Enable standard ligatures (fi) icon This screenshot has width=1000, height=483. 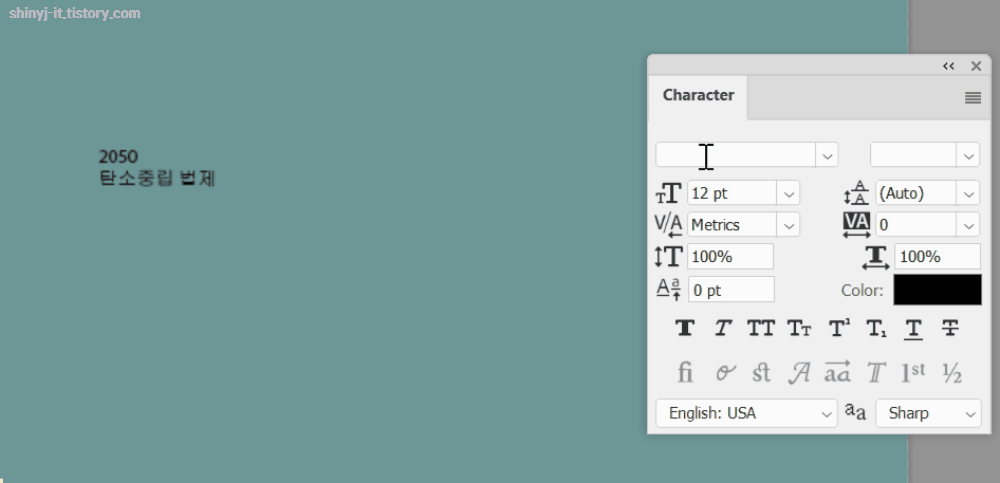point(685,372)
